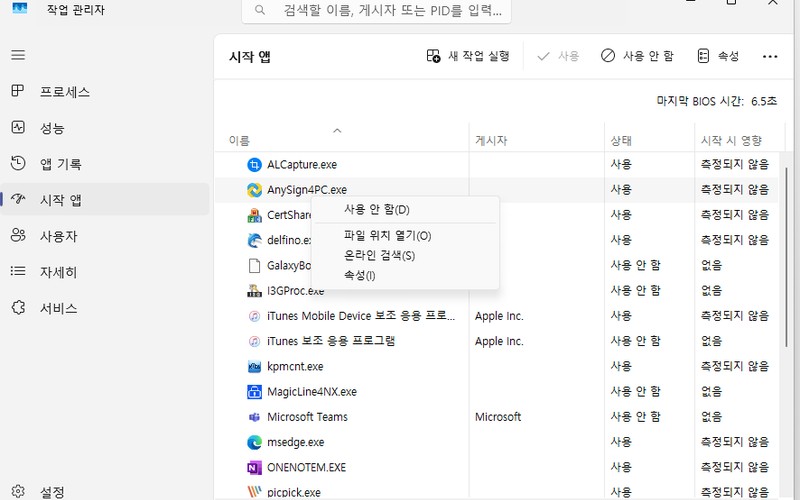Screen dimensions: 800x500
Task: Click the delfino row icon
Action: pos(254,240)
